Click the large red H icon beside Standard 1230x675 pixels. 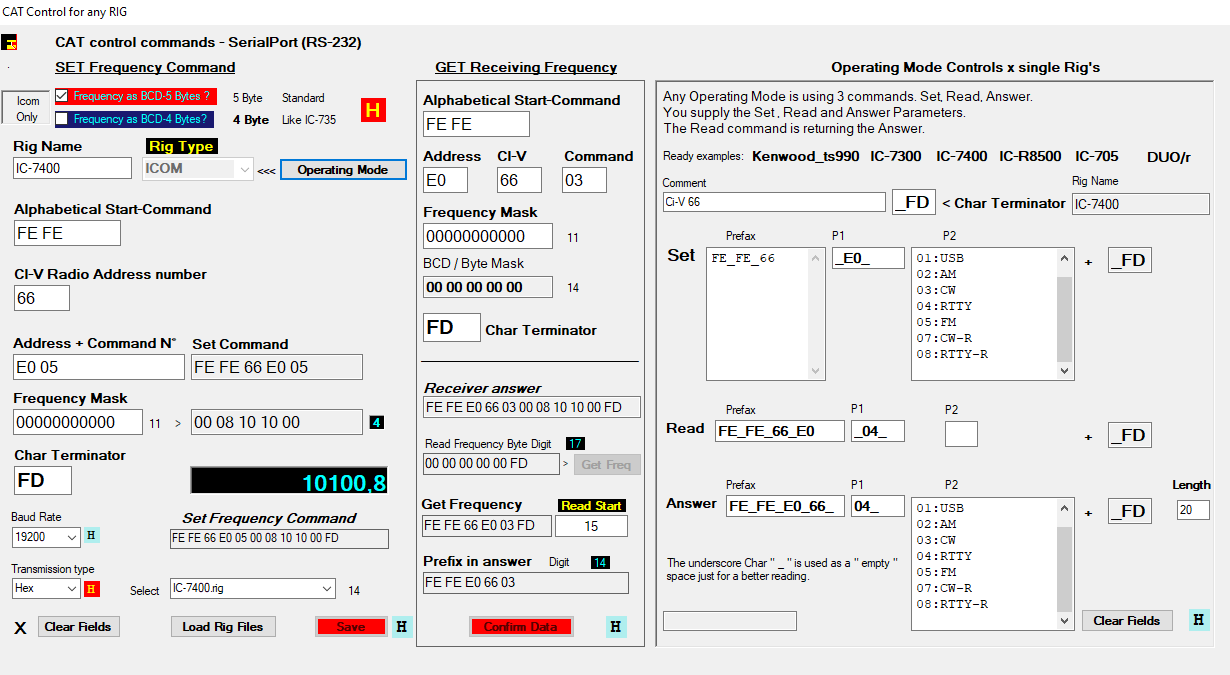373,110
